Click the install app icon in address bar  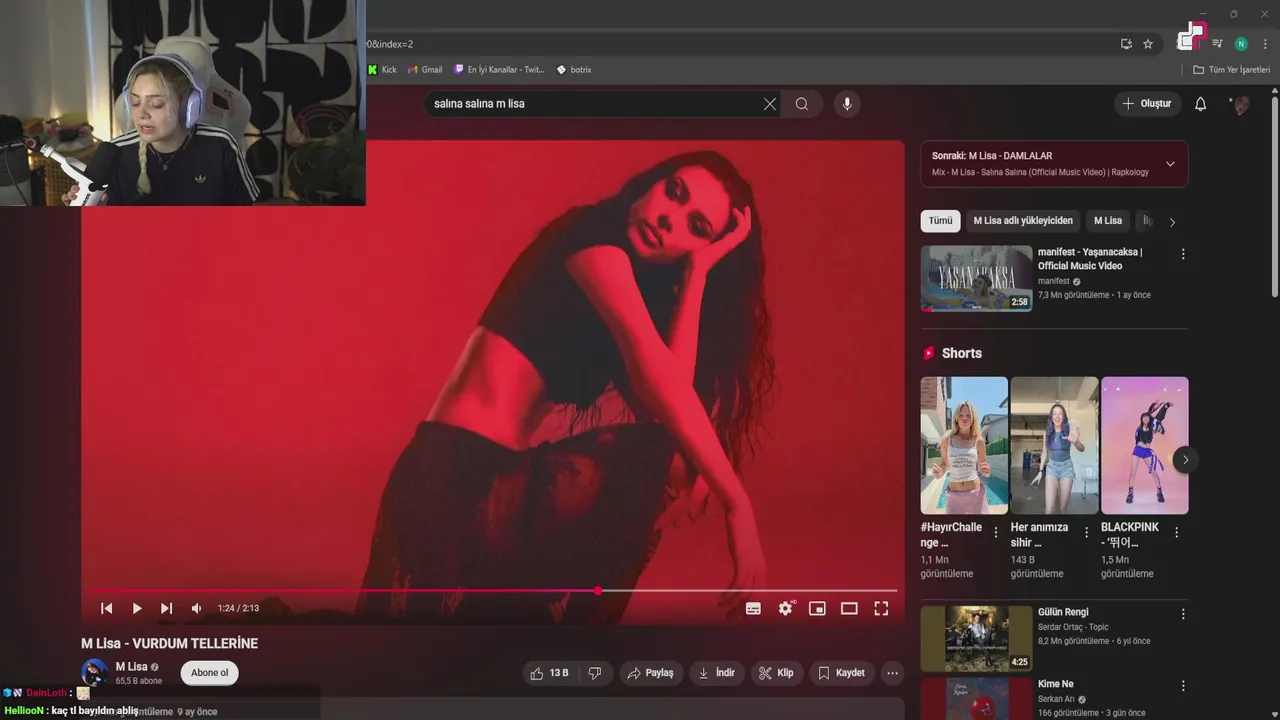tap(1126, 44)
